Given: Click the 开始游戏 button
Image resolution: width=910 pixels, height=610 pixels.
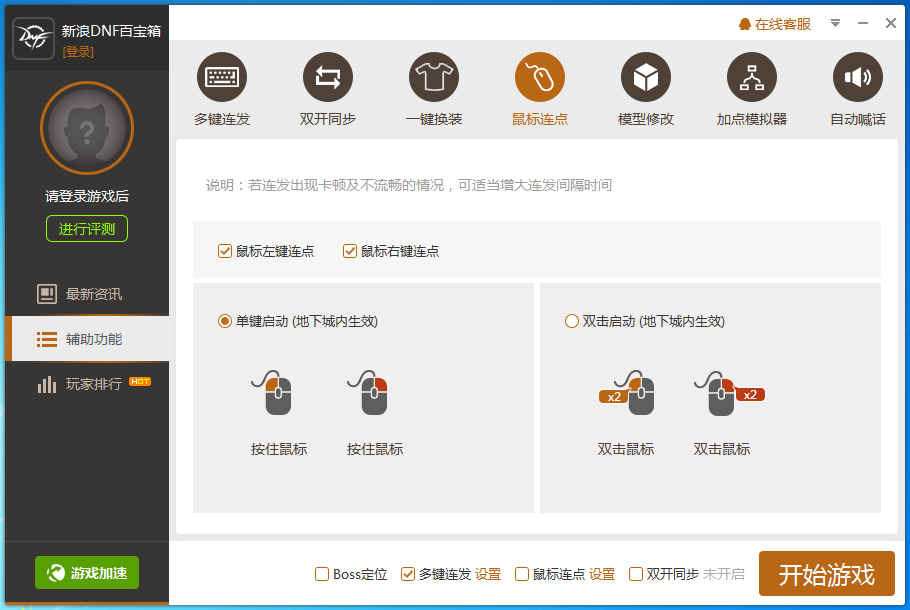Looking at the screenshot, I should 826,573.
